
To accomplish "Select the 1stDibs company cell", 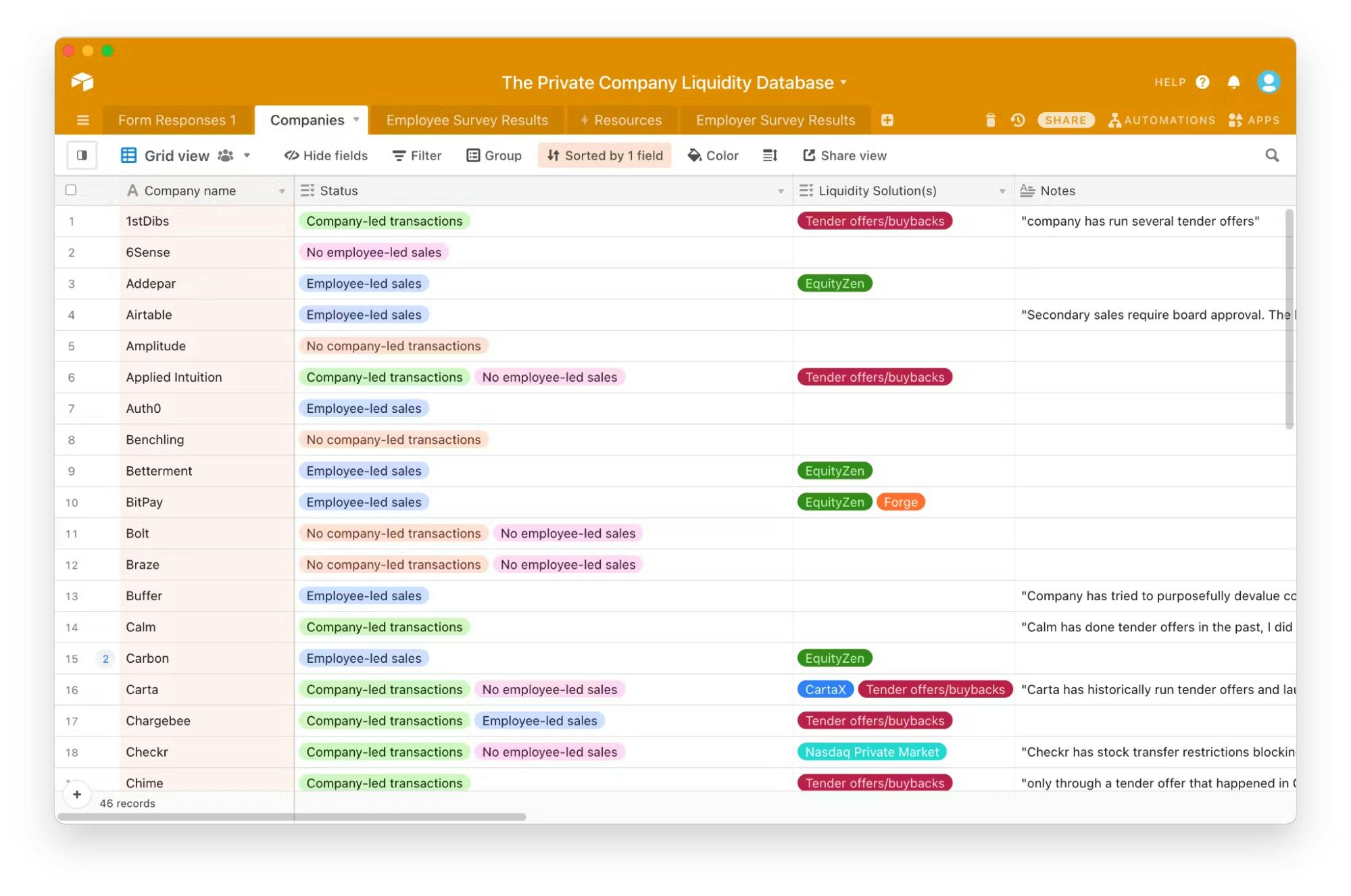I will [207, 221].
